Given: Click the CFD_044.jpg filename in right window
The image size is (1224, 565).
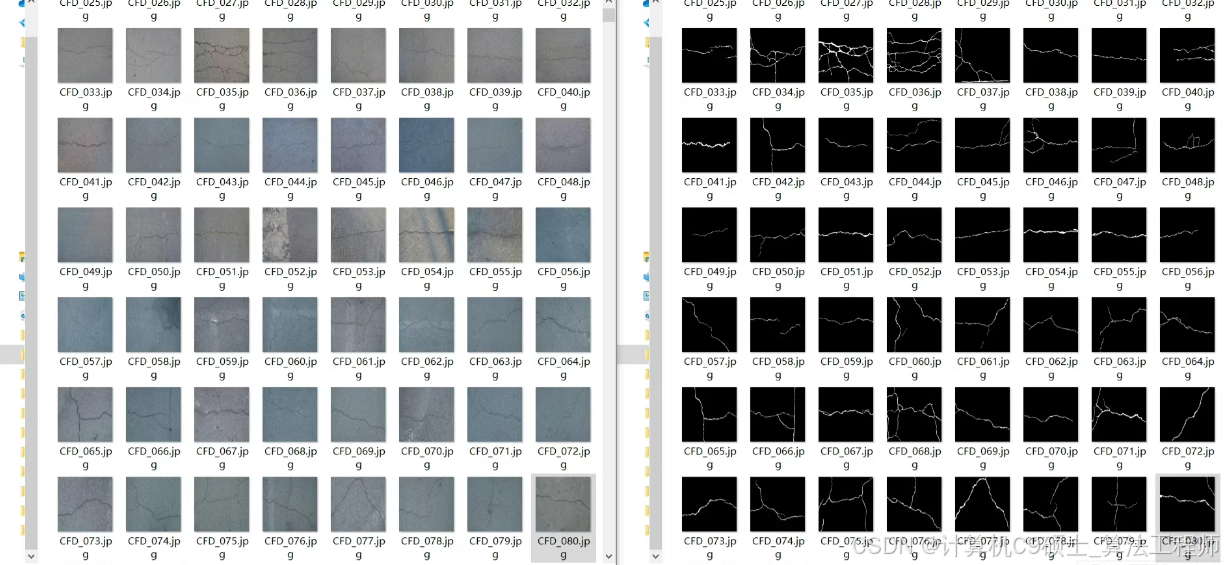Looking at the screenshot, I should 914,188.
